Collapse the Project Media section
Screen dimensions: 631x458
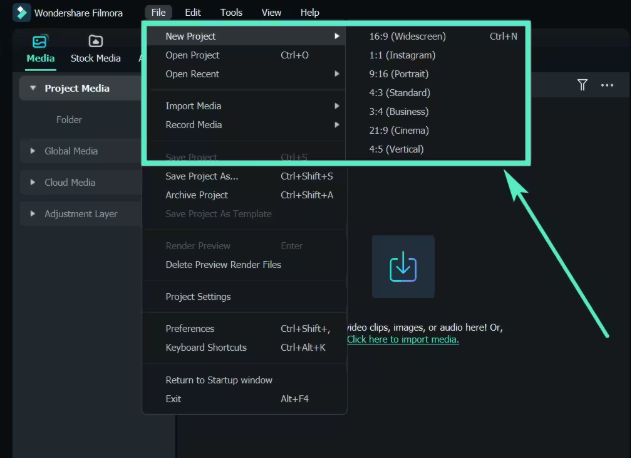(x=33, y=88)
